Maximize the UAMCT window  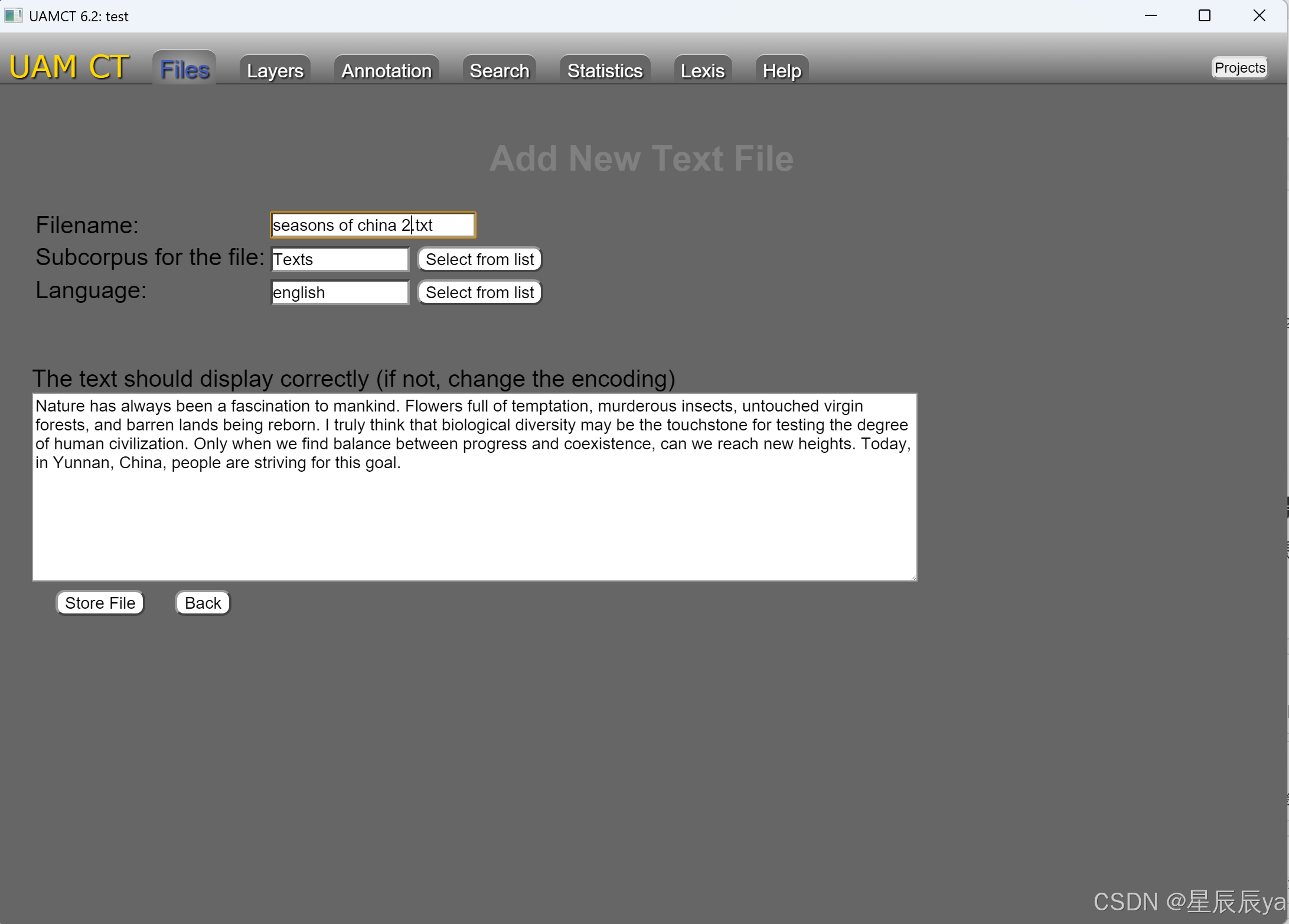click(1205, 15)
